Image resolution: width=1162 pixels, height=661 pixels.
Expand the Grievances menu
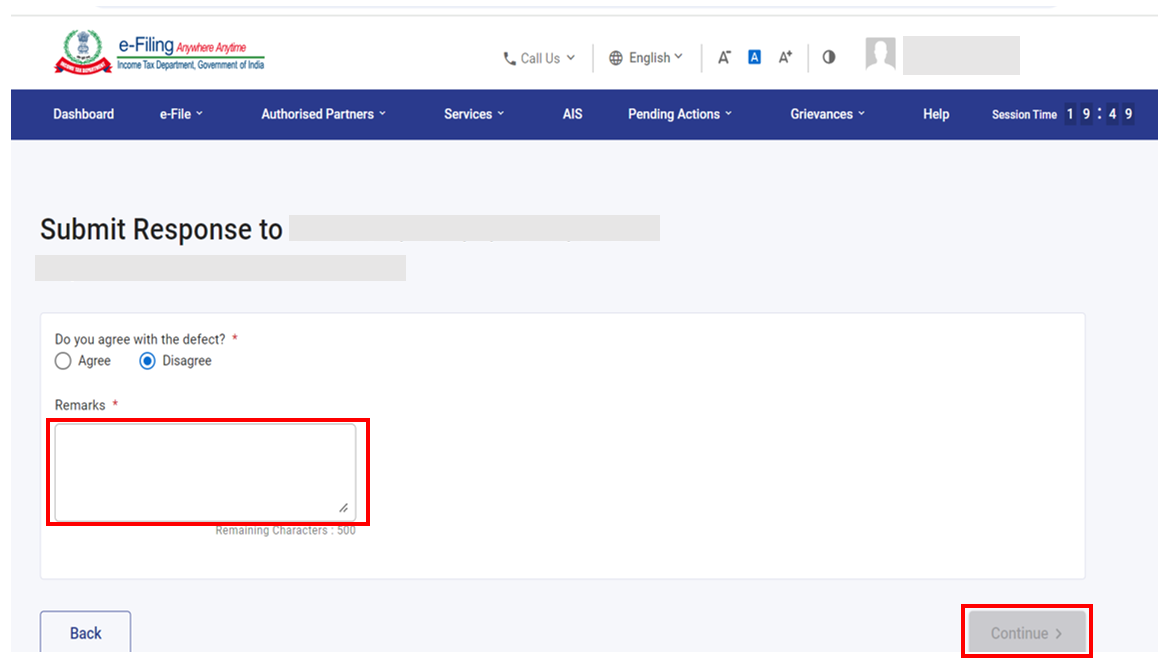click(827, 114)
